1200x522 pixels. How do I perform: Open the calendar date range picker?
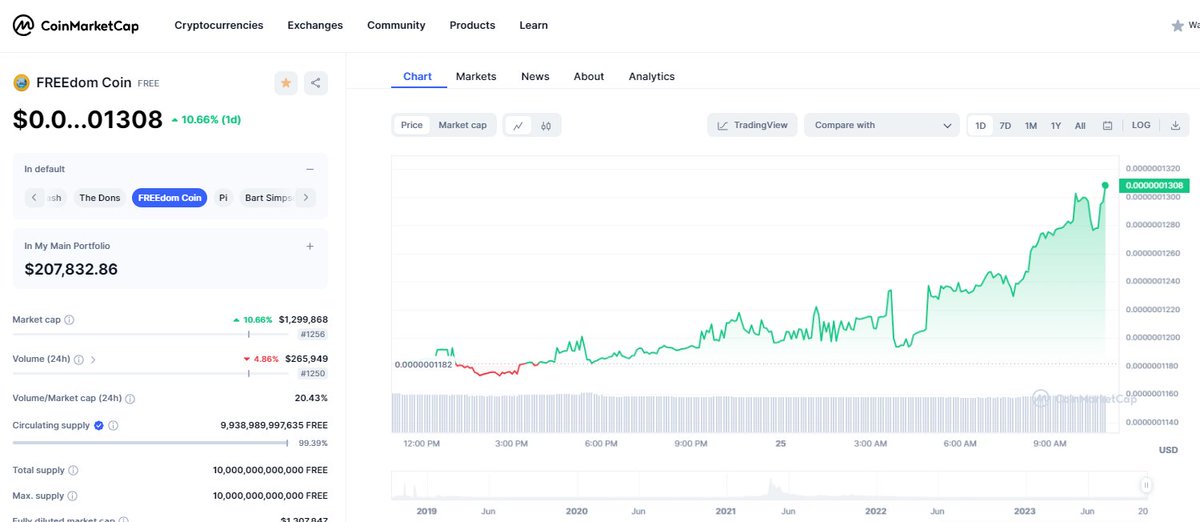pos(1108,125)
